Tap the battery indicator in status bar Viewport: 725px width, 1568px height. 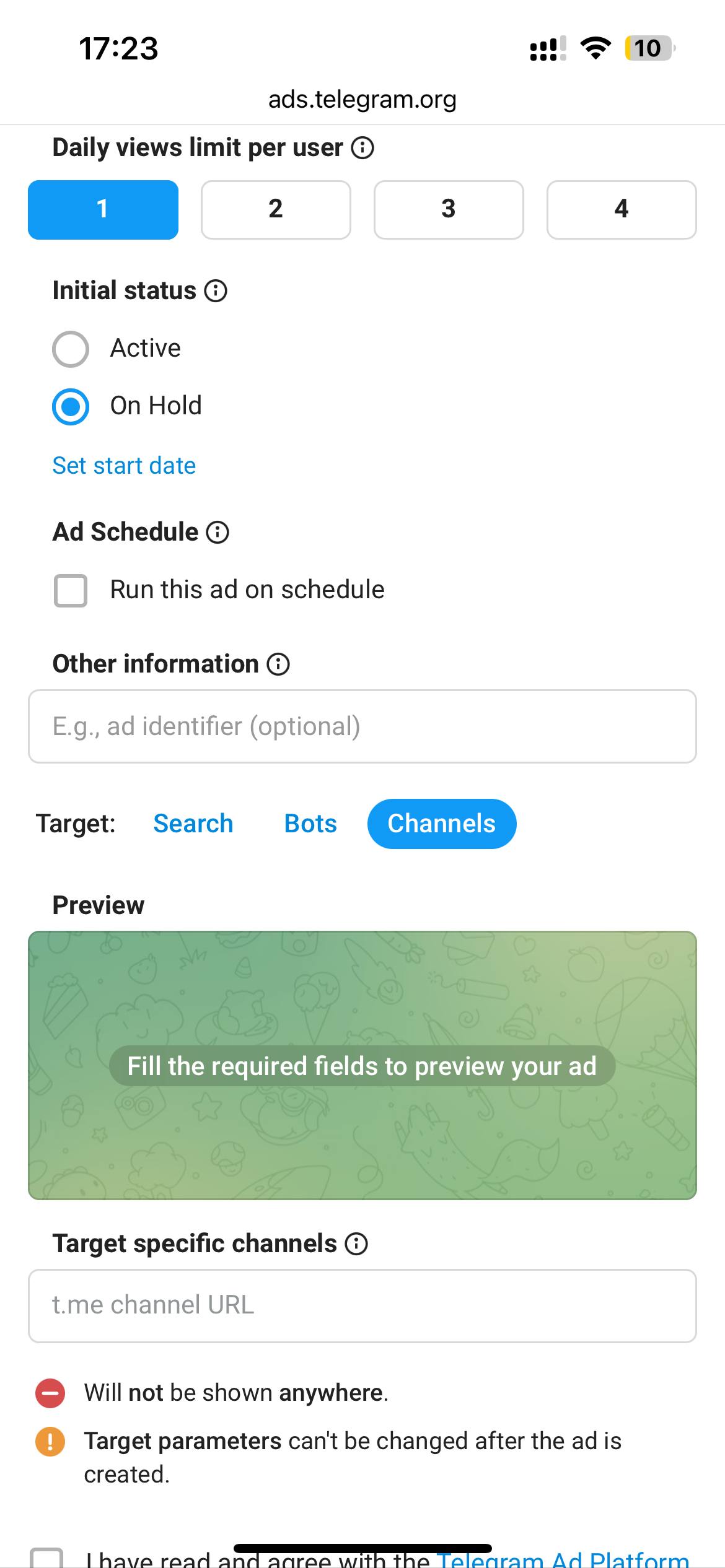coord(648,48)
